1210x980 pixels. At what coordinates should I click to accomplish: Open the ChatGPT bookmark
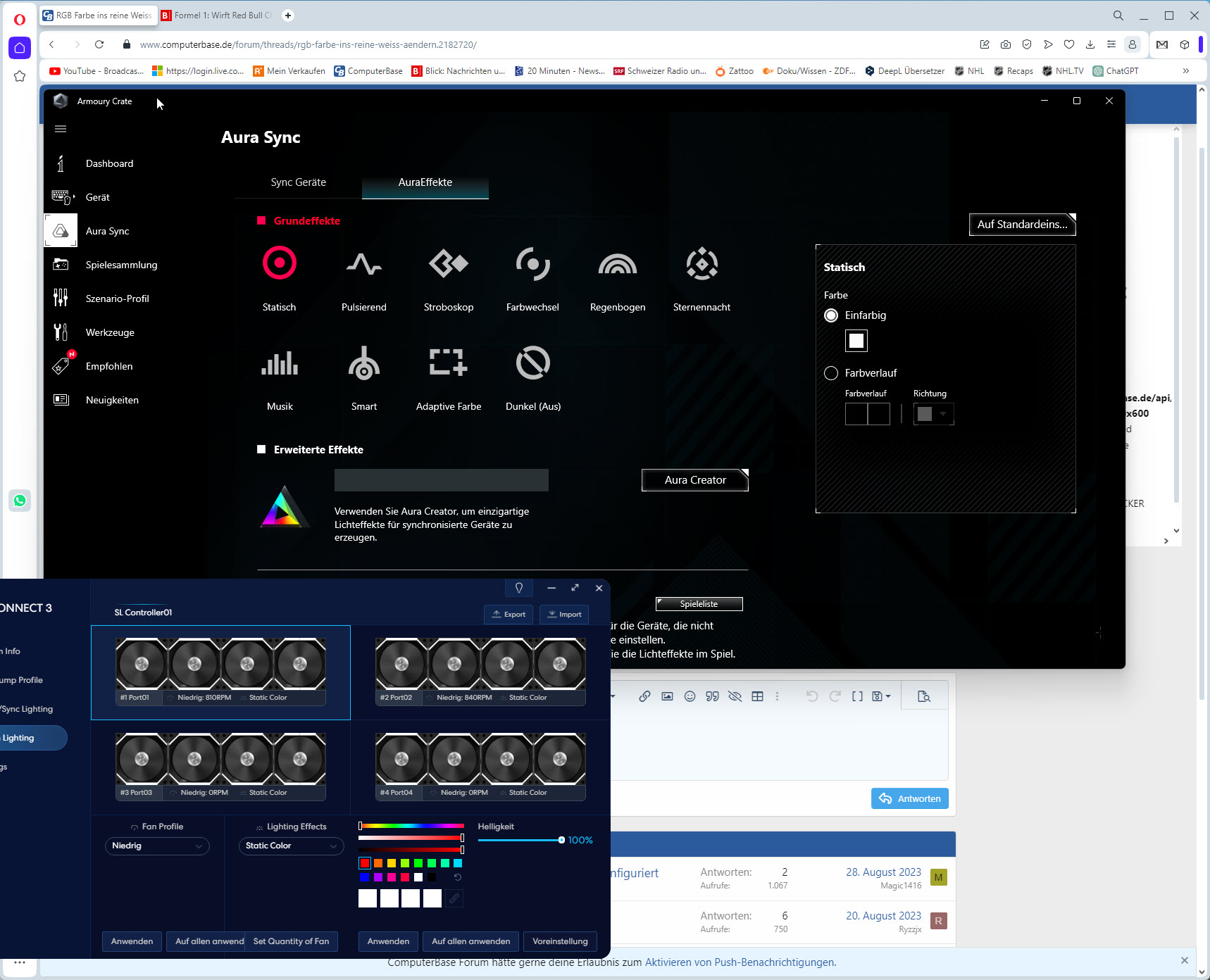(1116, 70)
